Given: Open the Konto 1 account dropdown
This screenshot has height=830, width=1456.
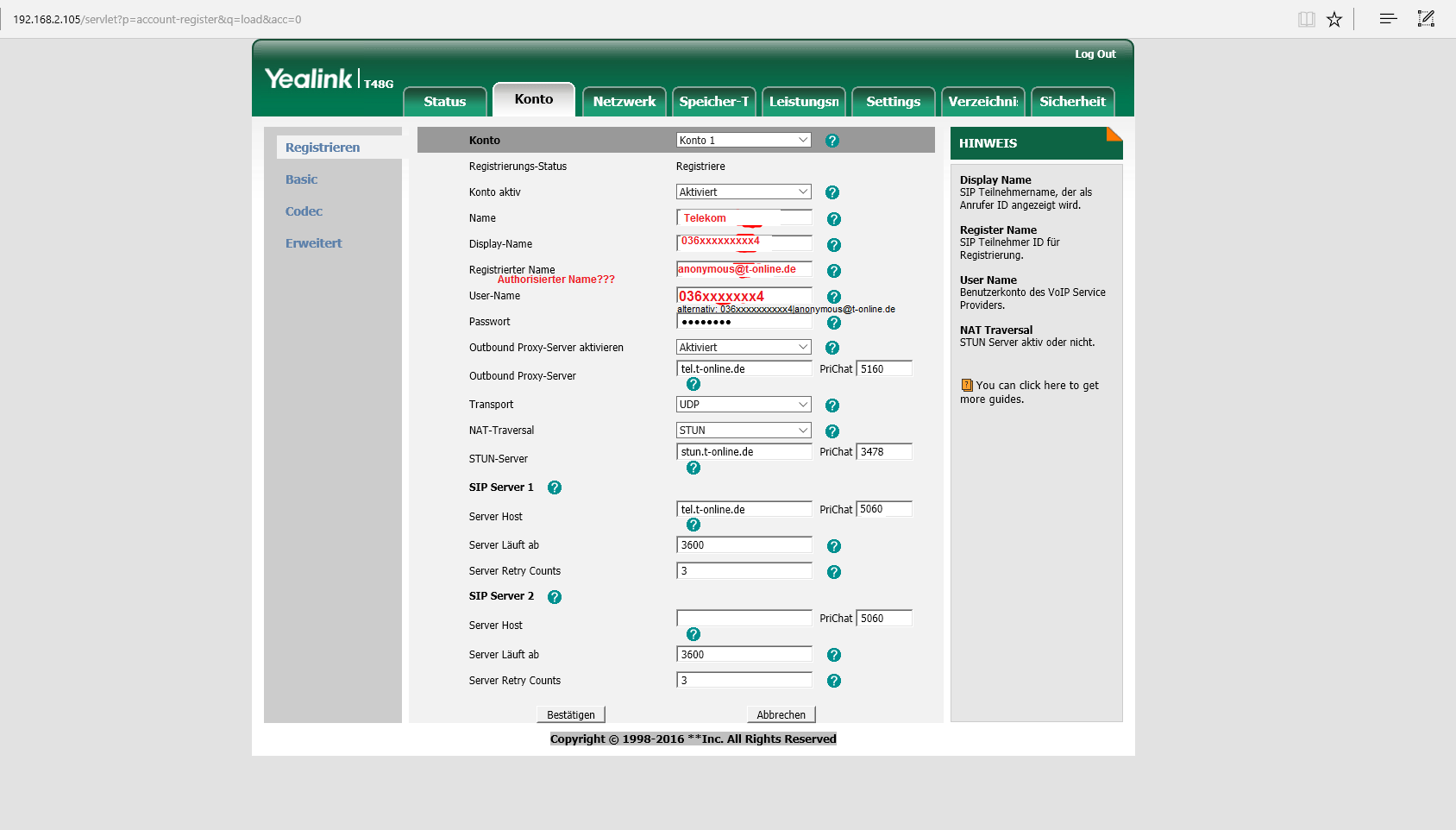Looking at the screenshot, I should point(744,140).
